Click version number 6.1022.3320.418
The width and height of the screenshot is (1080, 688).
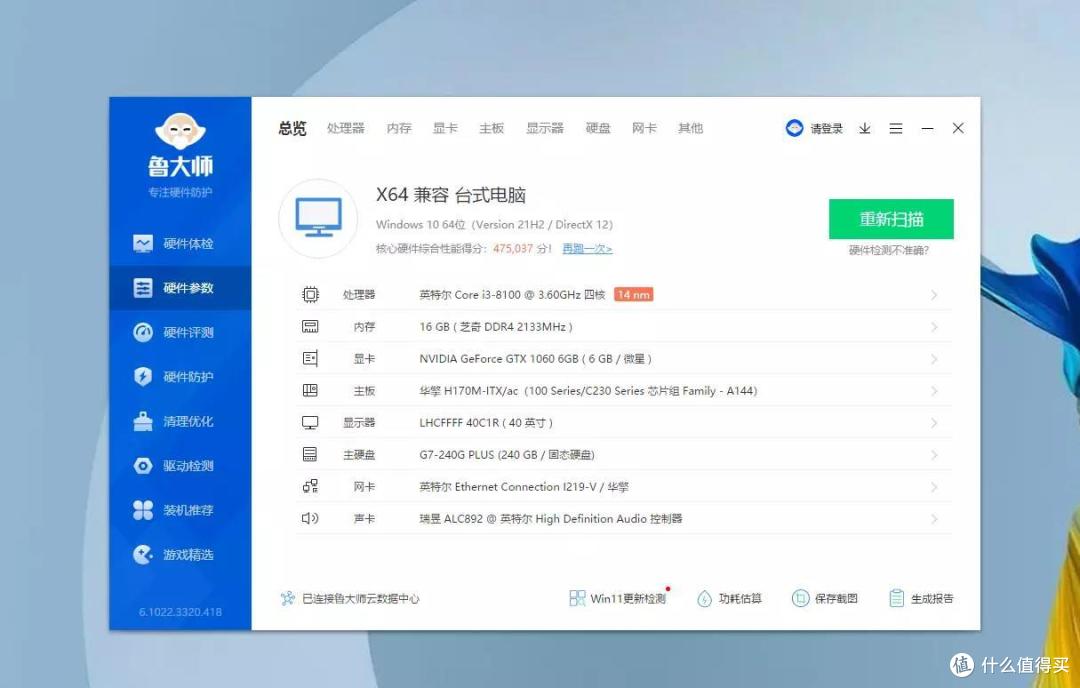tap(180, 612)
